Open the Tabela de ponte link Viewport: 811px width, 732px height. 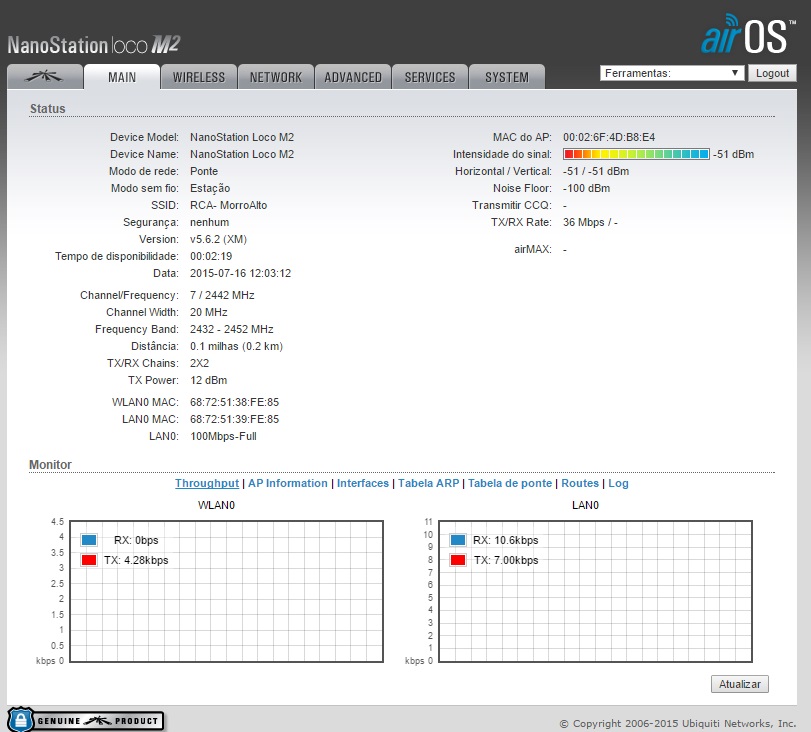510,483
